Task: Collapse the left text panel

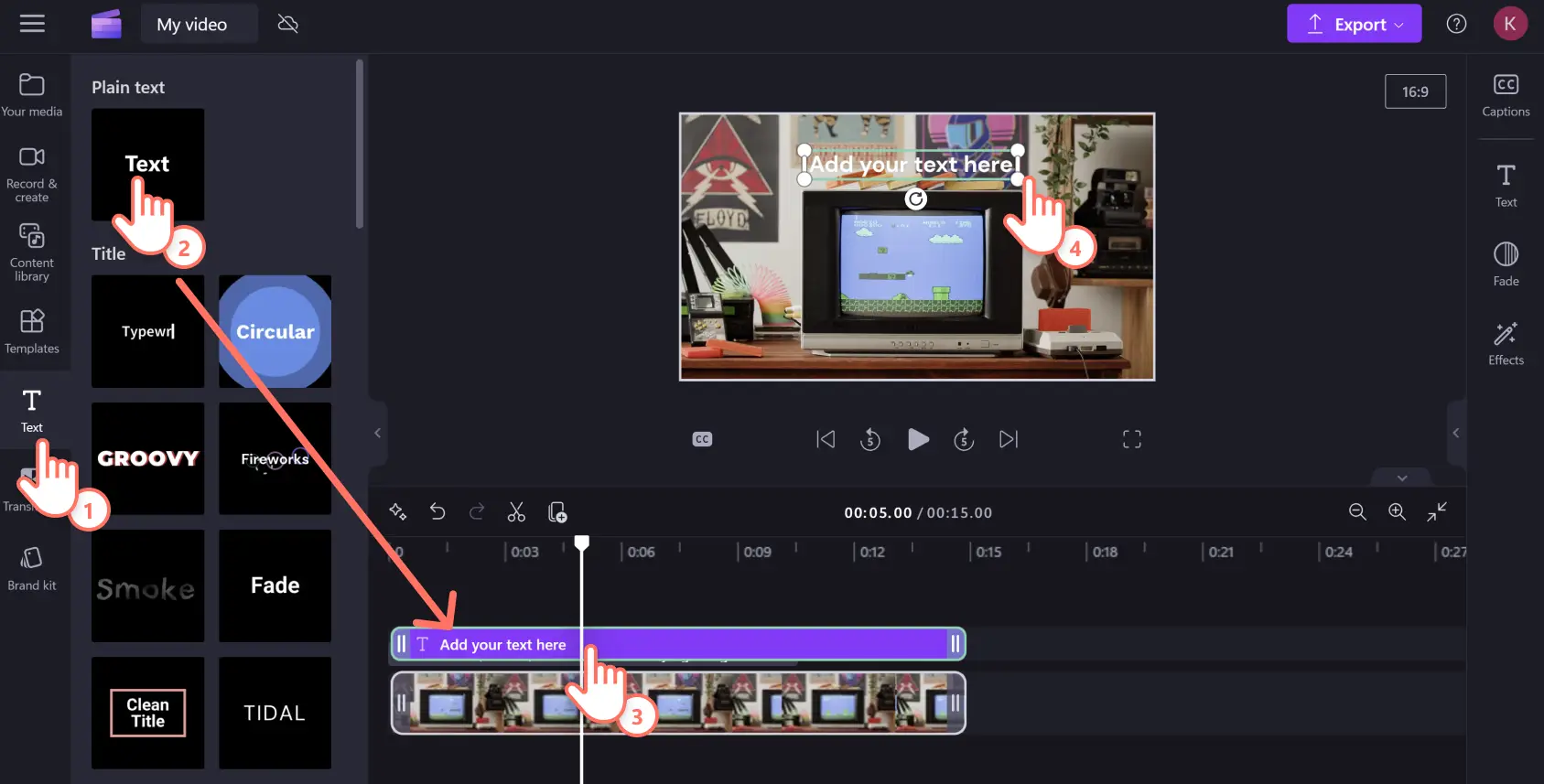Action: click(x=377, y=434)
